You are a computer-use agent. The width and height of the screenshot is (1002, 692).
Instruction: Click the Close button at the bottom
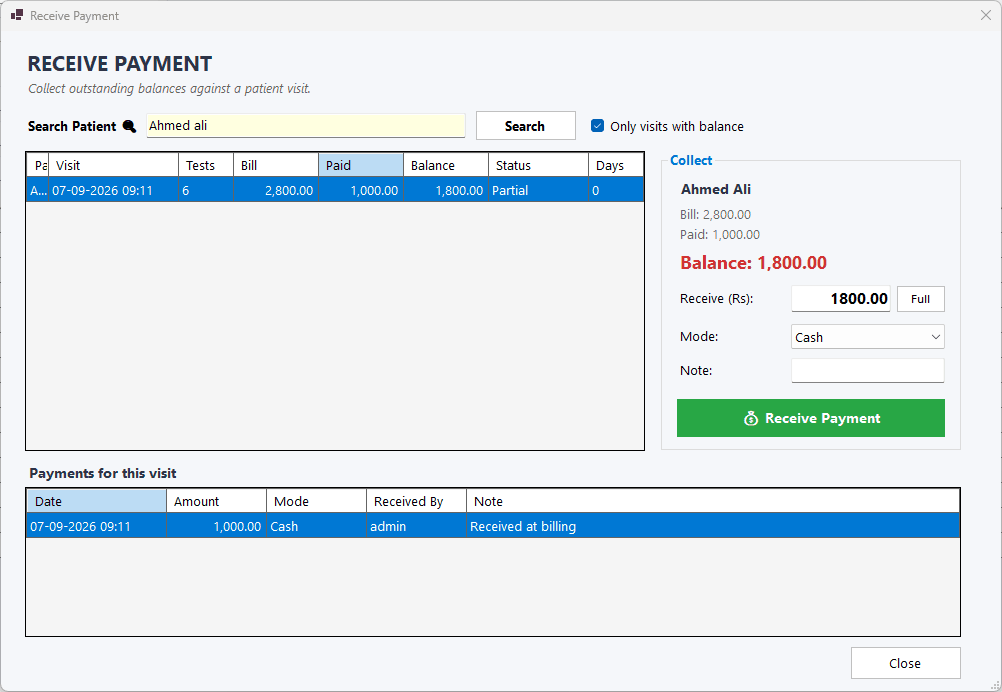point(905,663)
